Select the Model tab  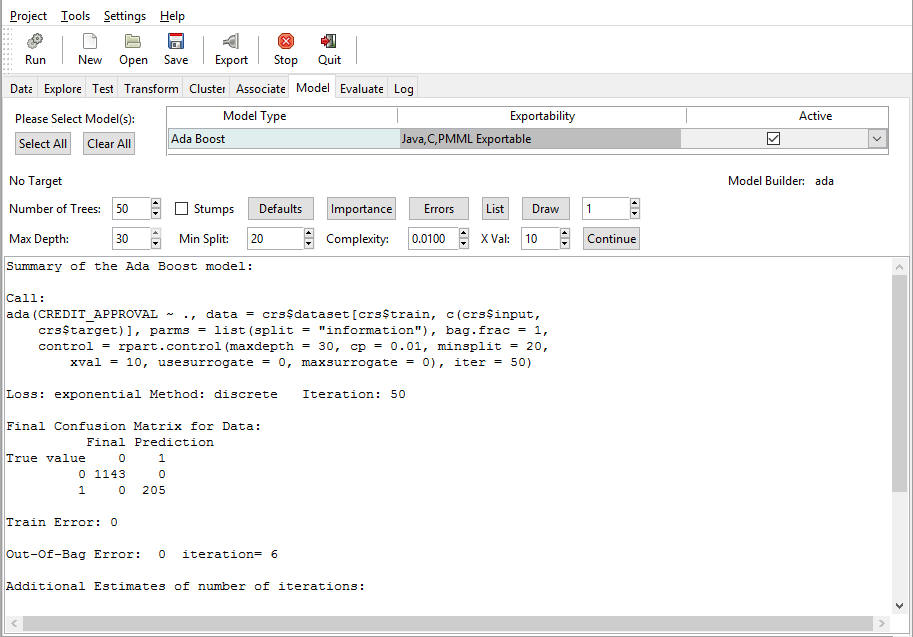point(313,87)
